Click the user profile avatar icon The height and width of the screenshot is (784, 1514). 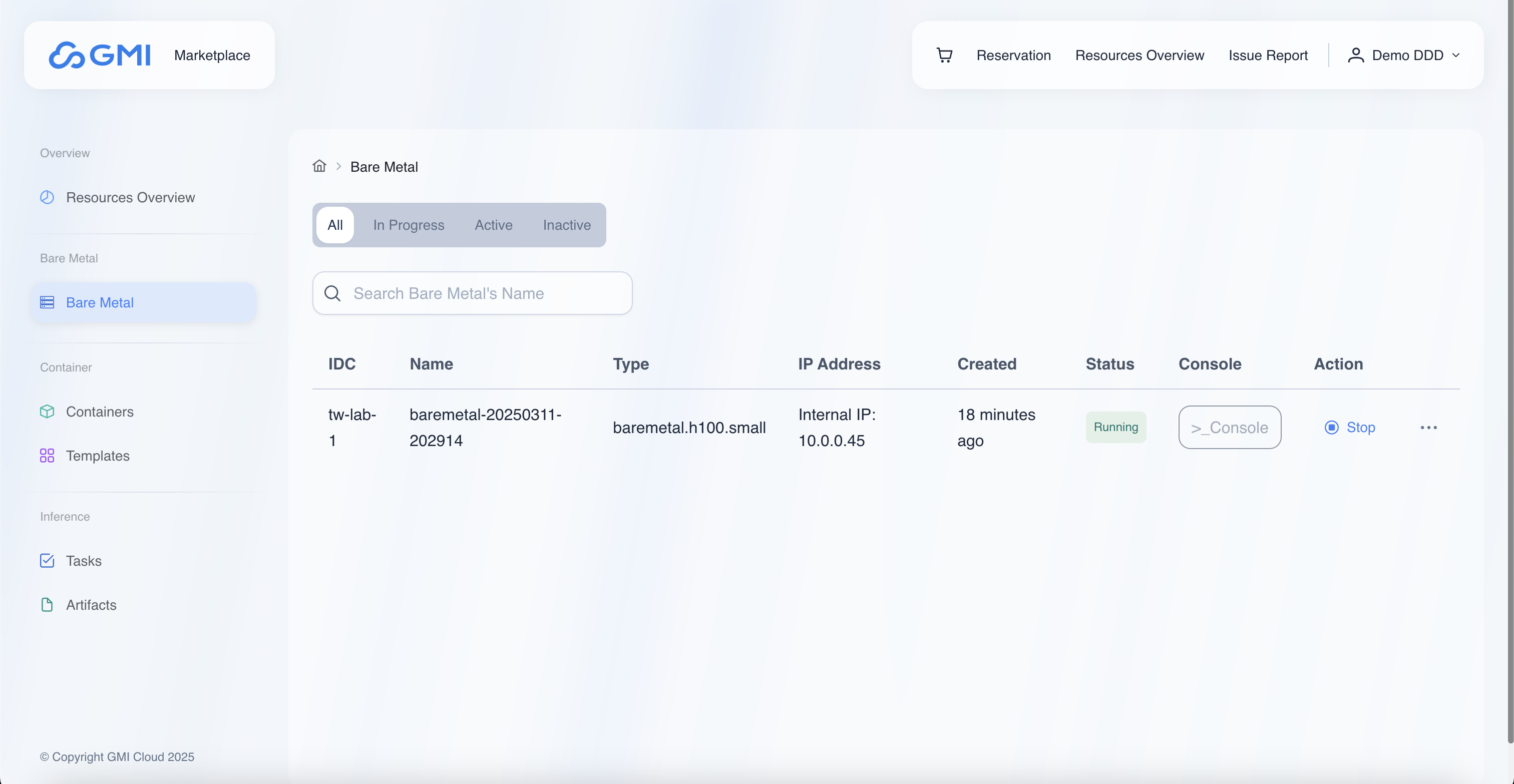(1355, 55)
